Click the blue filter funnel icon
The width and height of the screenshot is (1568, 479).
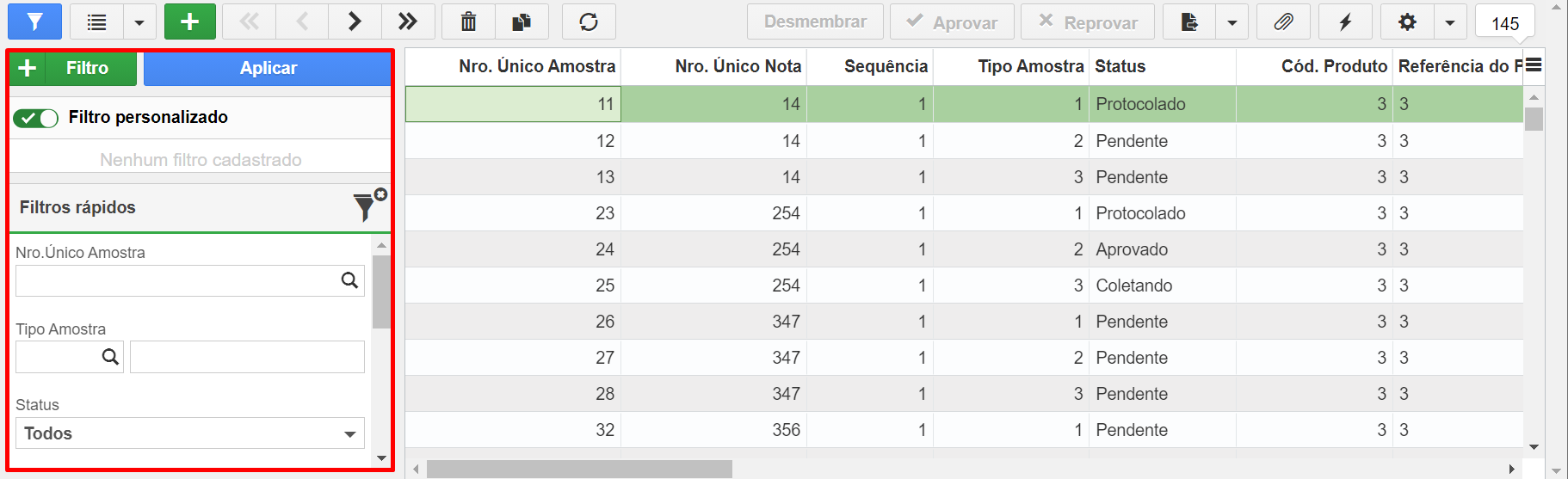[34, 21]
